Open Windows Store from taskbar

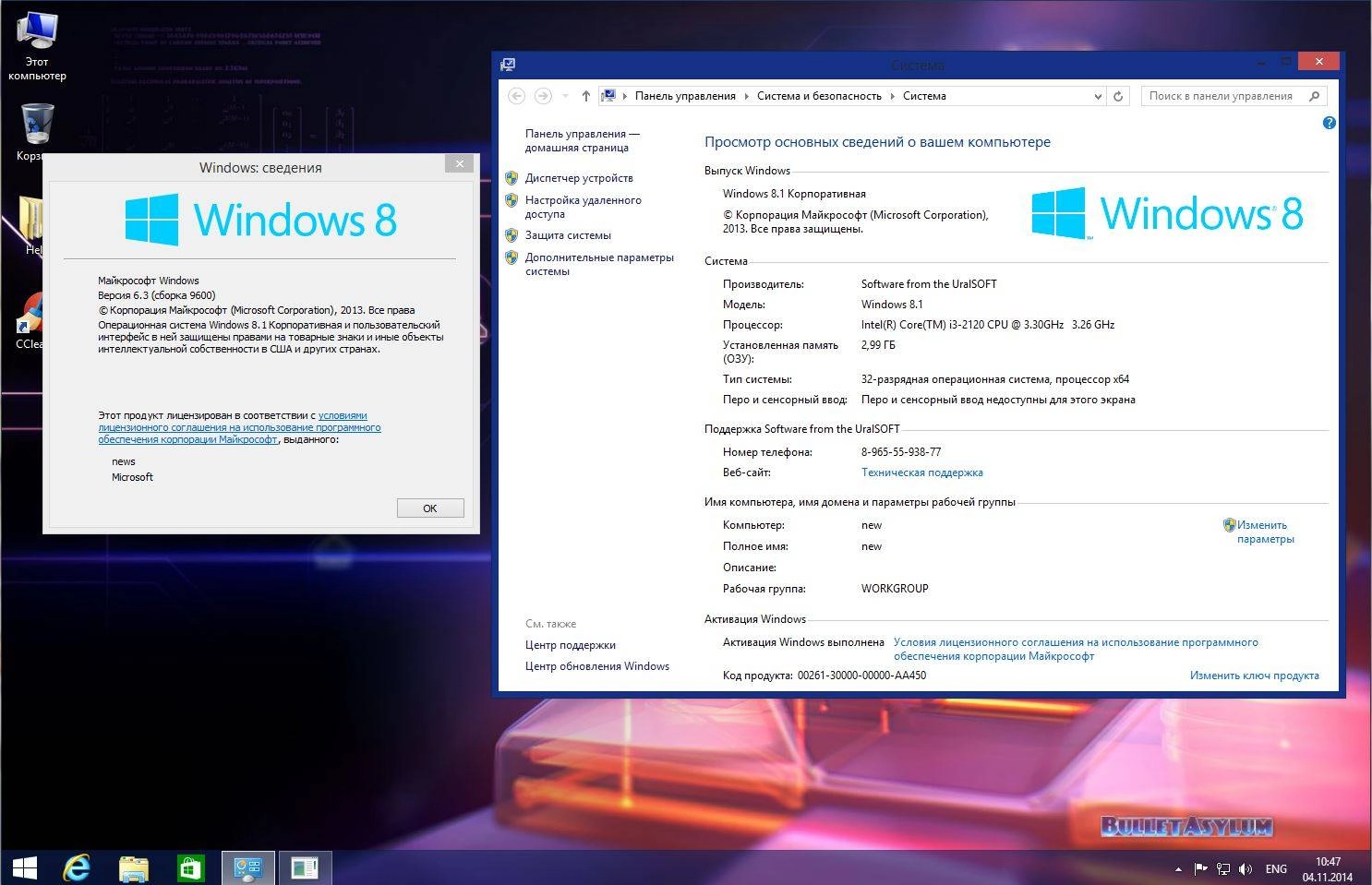tap(190, 867)
